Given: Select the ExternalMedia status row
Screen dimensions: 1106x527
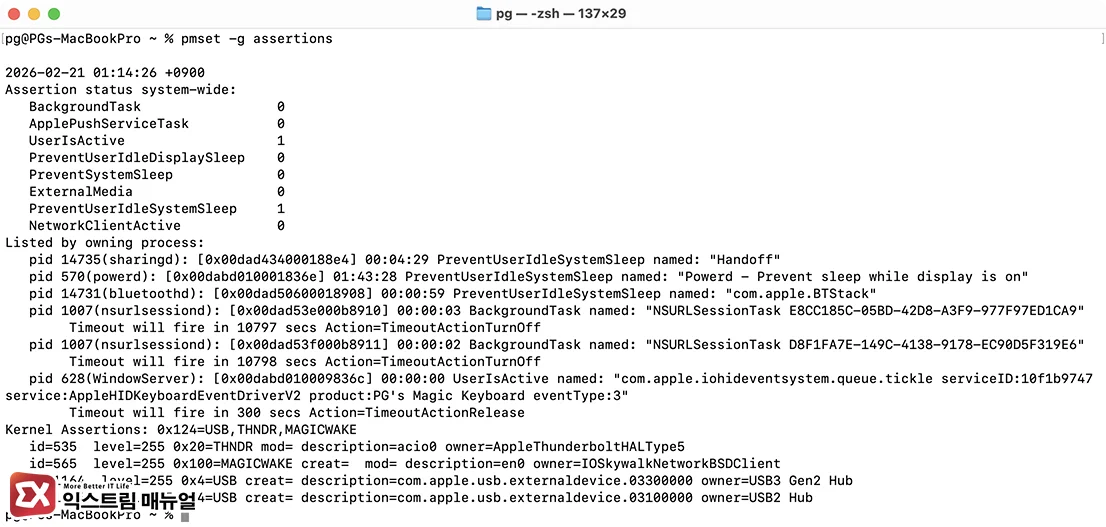Looking at the screenshot, I should [x=156, y=191].
